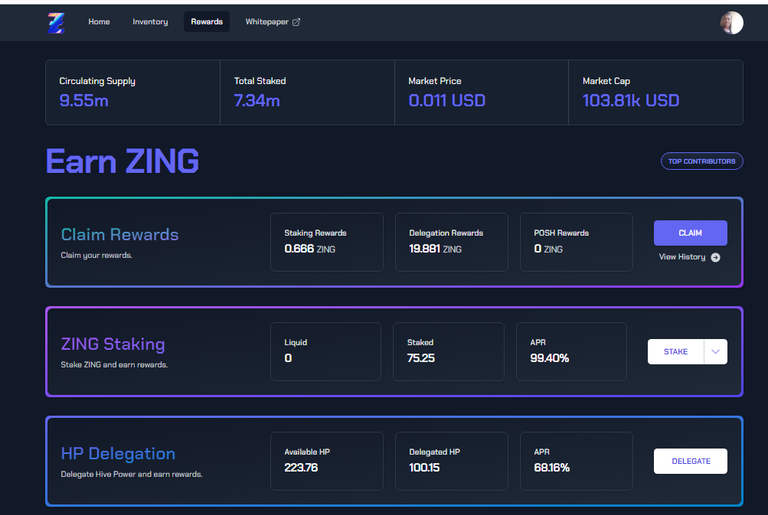Click the staking APR 99.40% value
Screen dimensions: 768x515
pyautogui.click(x=550, y=358)
